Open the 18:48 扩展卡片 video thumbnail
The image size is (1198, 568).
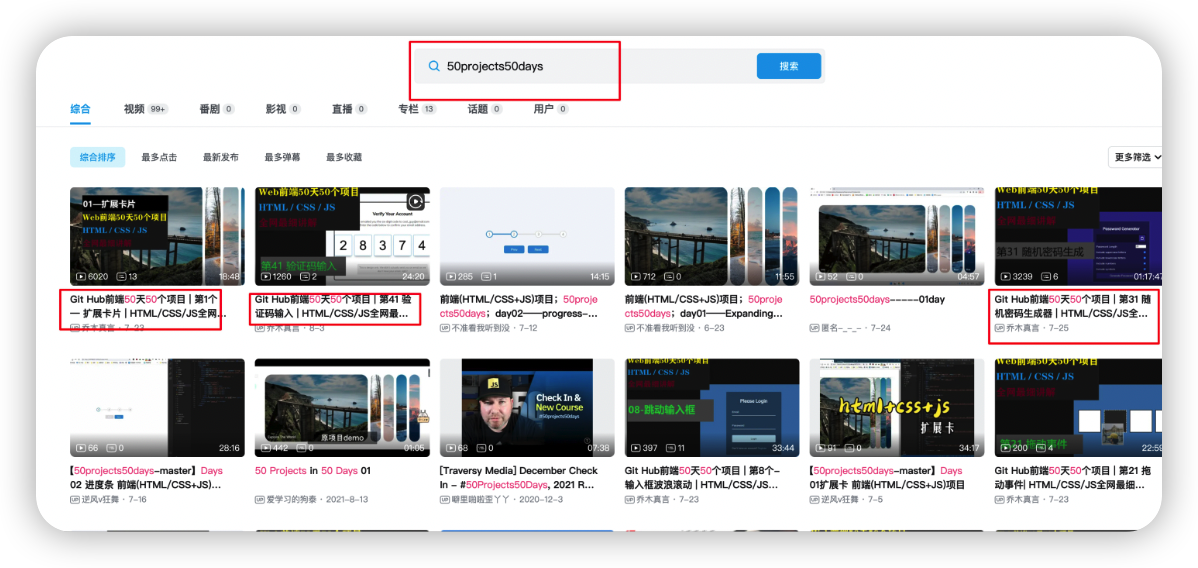[x=157, y=236]
